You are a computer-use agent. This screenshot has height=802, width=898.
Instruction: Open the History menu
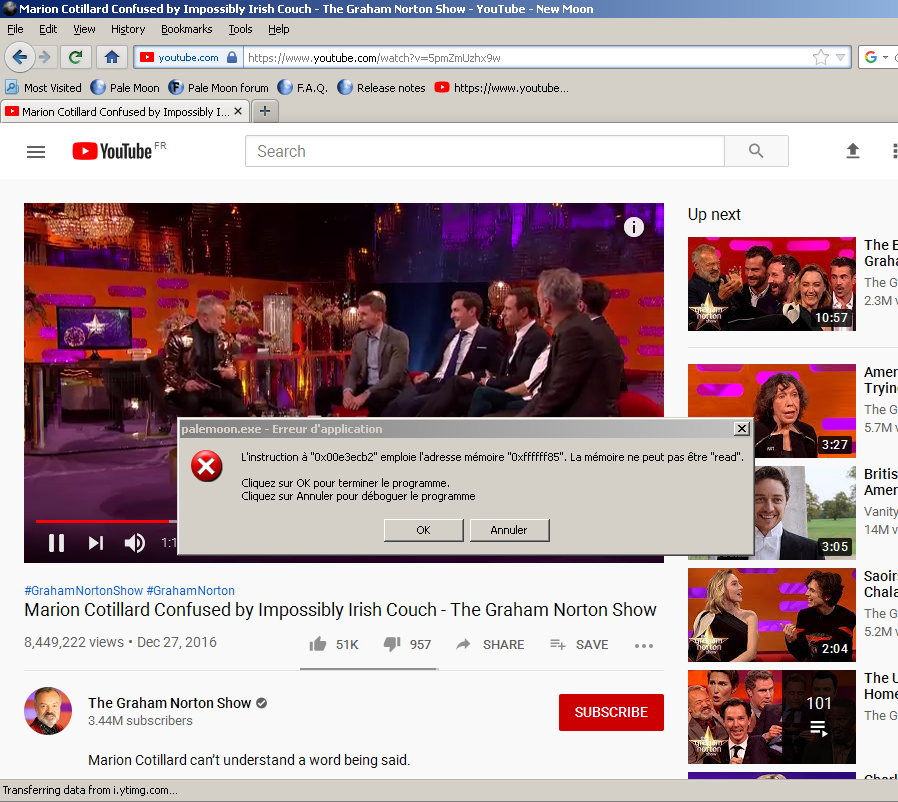pyautogui.click(x=128, y=29)
